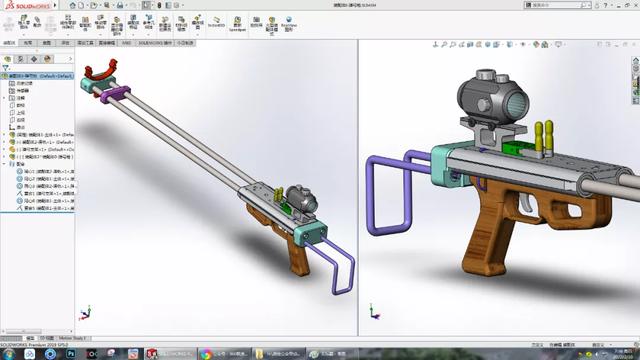Collapse the Mates folder in the feature tree

pyautogui.click(x=4, y=164)
